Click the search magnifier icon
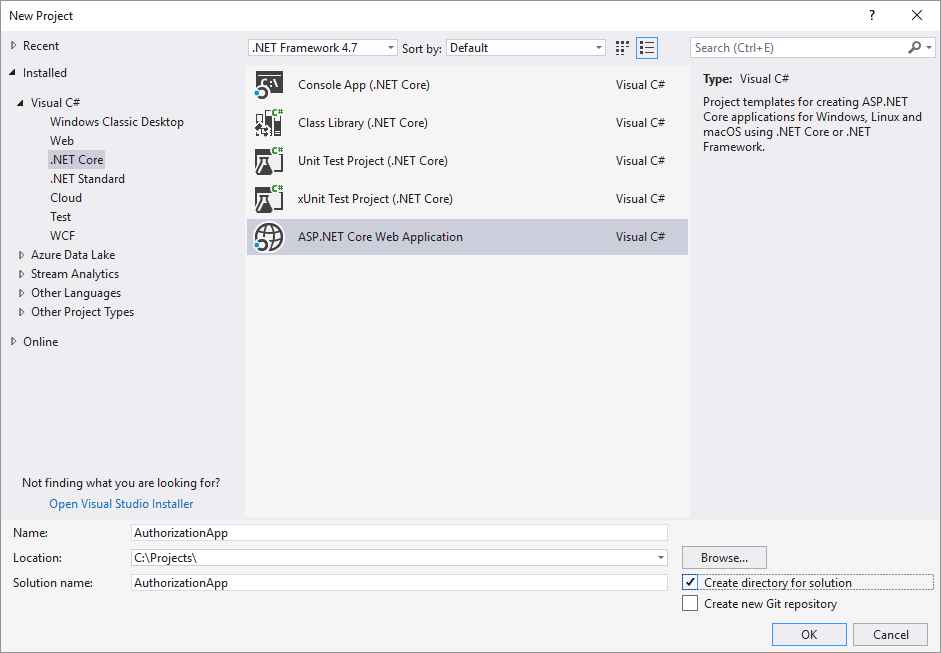941x653 pixels. pos(914,47)
